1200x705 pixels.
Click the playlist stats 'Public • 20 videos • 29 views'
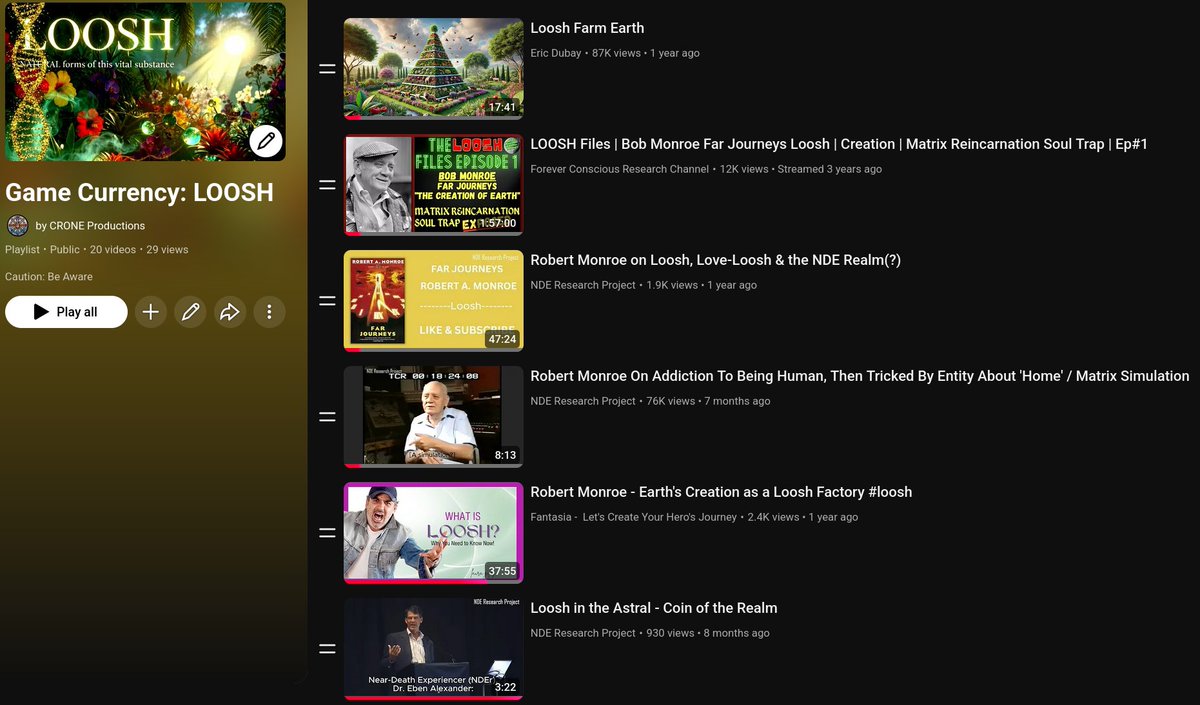coord(118,250)
